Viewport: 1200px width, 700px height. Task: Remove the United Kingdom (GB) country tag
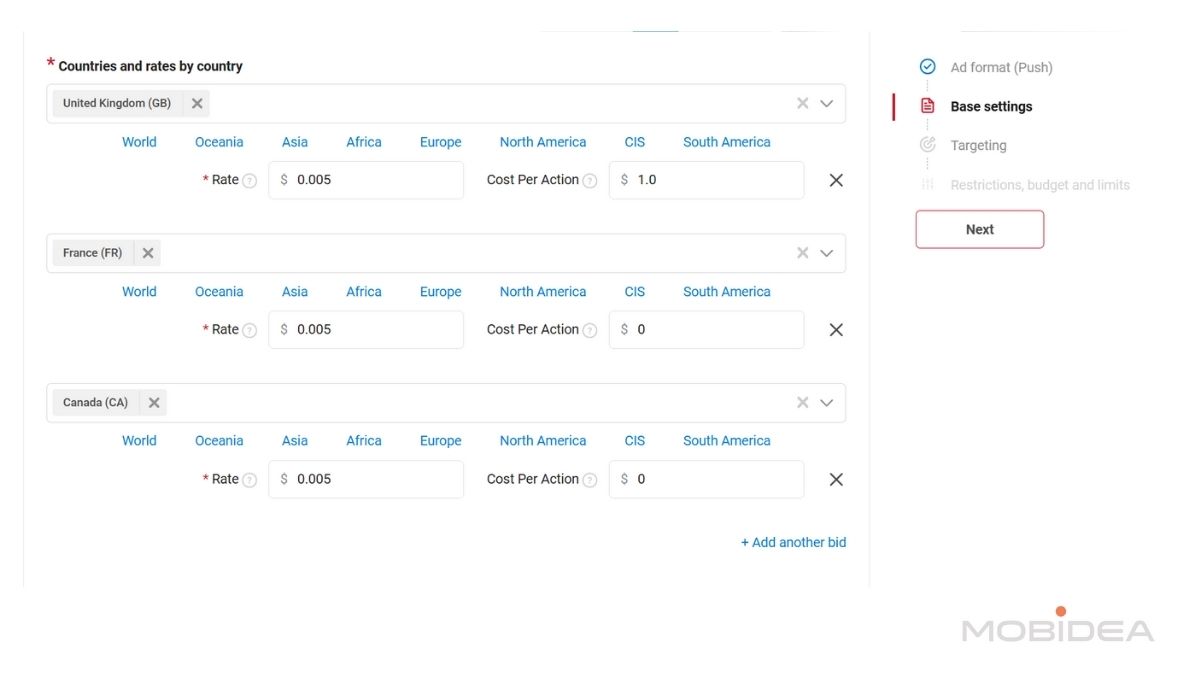[x=197, y=103]
